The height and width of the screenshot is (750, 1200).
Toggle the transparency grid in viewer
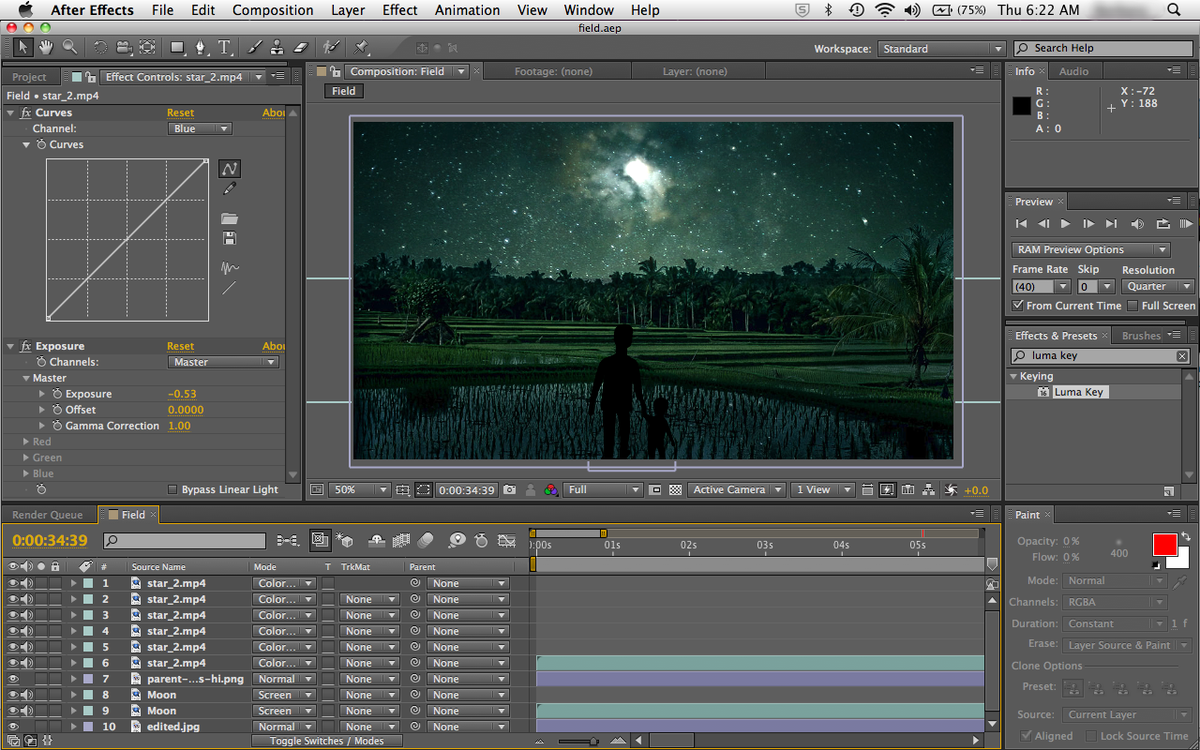[x=675, y=490]
